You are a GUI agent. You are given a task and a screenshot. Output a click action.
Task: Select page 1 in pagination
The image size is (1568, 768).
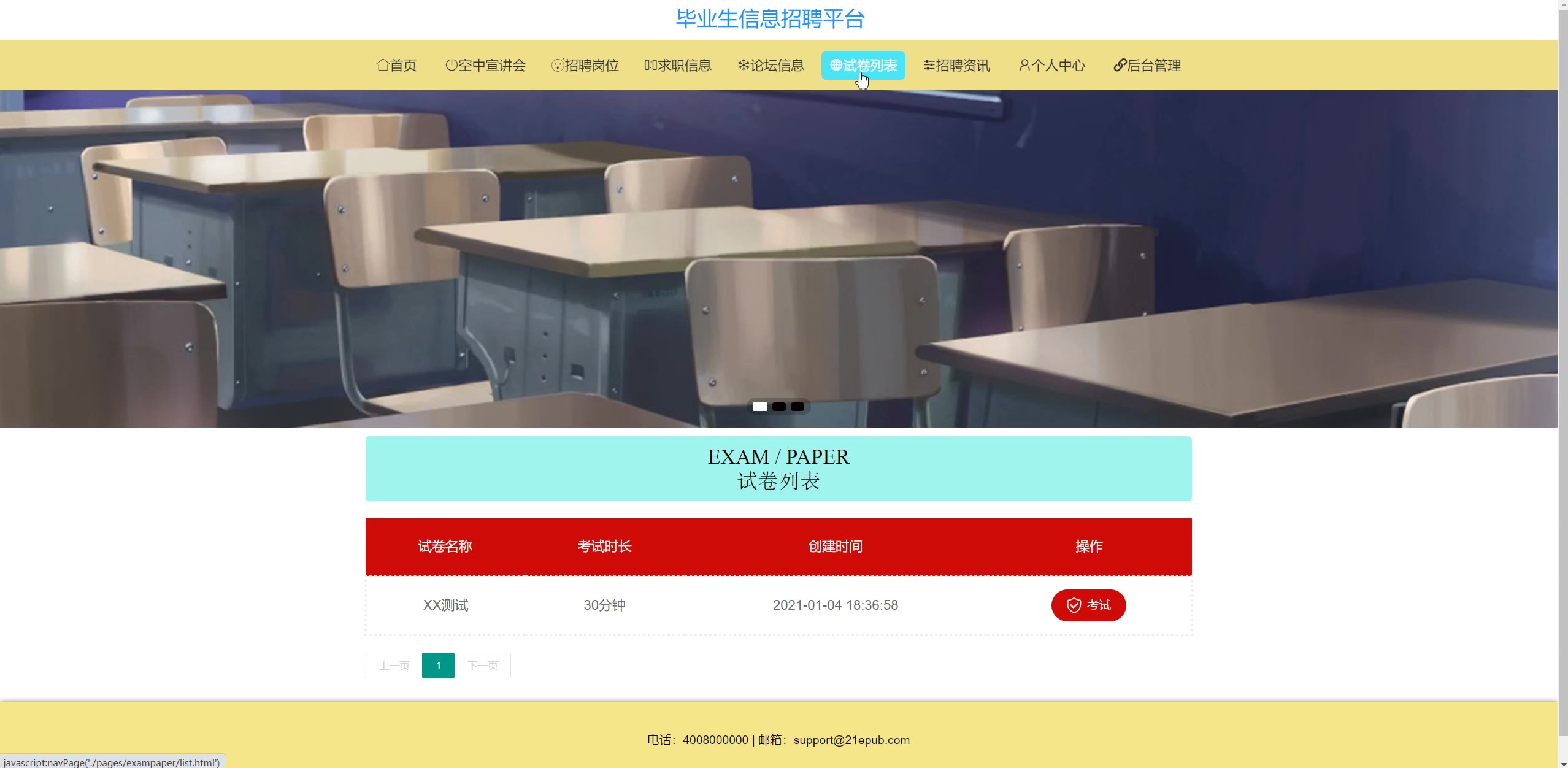point(438,666)
